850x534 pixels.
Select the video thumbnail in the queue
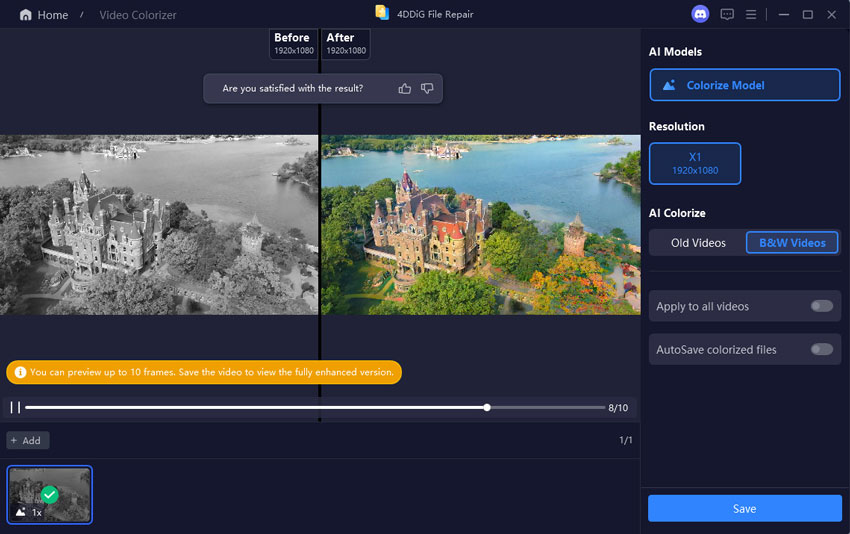coord(50,495)
